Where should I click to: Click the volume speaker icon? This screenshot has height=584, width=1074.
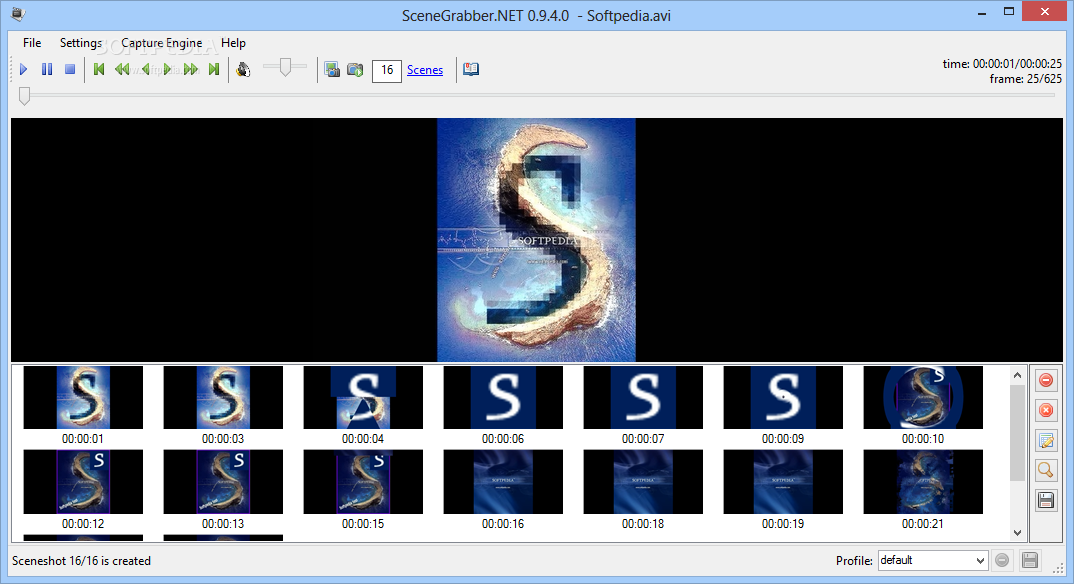(243, 69)
